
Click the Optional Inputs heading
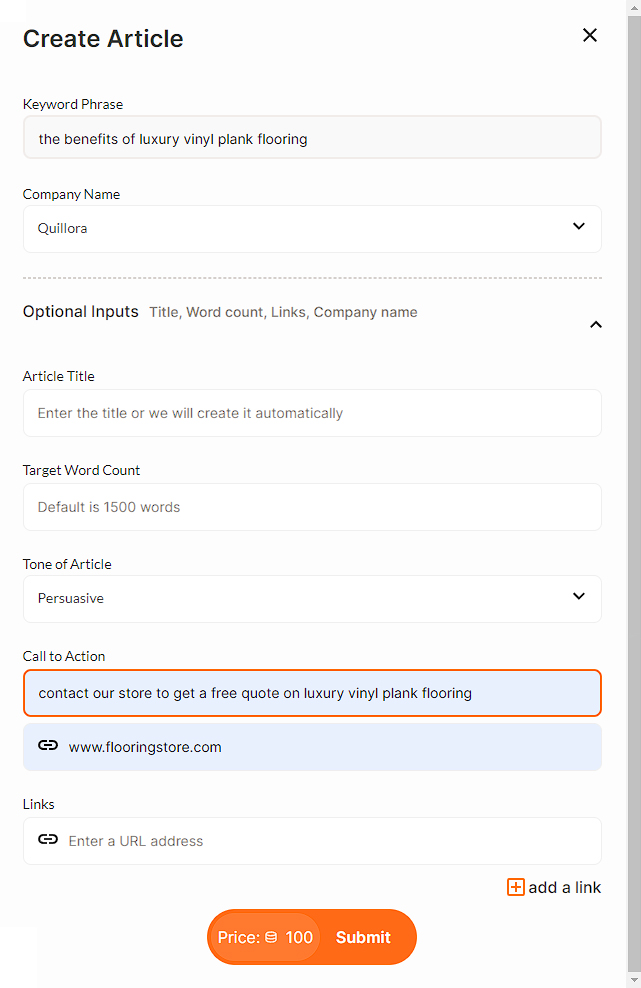[x=81, y=312]
